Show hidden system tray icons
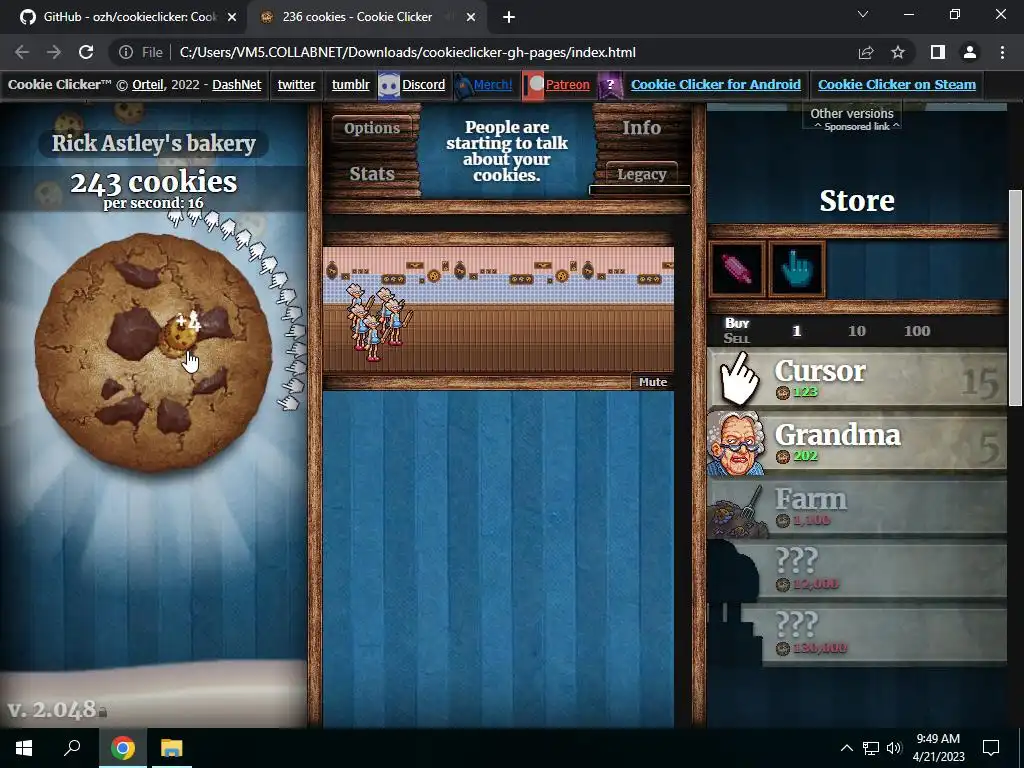This screenshot has width=1024, height=768. [x=846, y=748]
